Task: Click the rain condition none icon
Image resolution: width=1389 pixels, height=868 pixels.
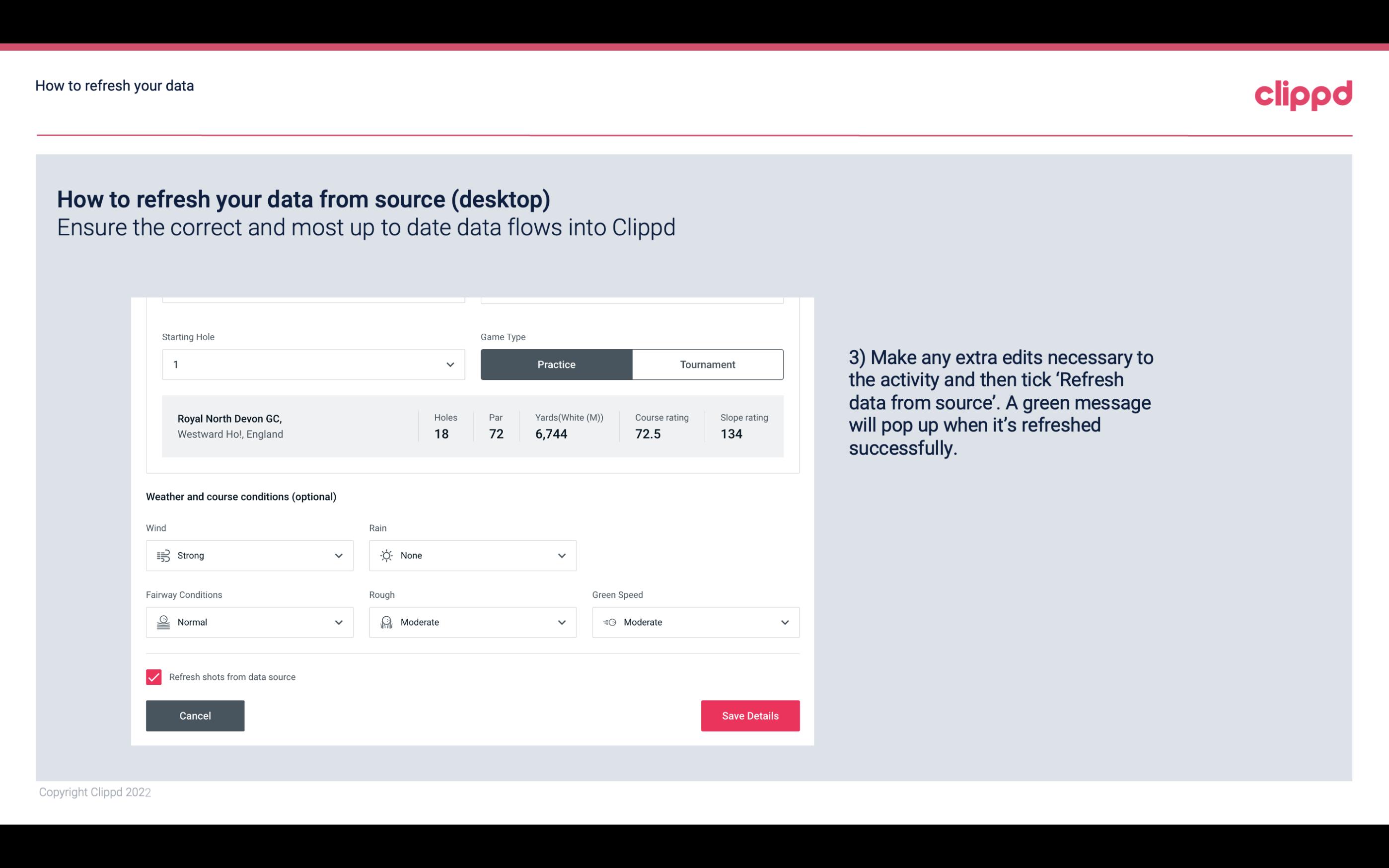Action: point(386,555)
